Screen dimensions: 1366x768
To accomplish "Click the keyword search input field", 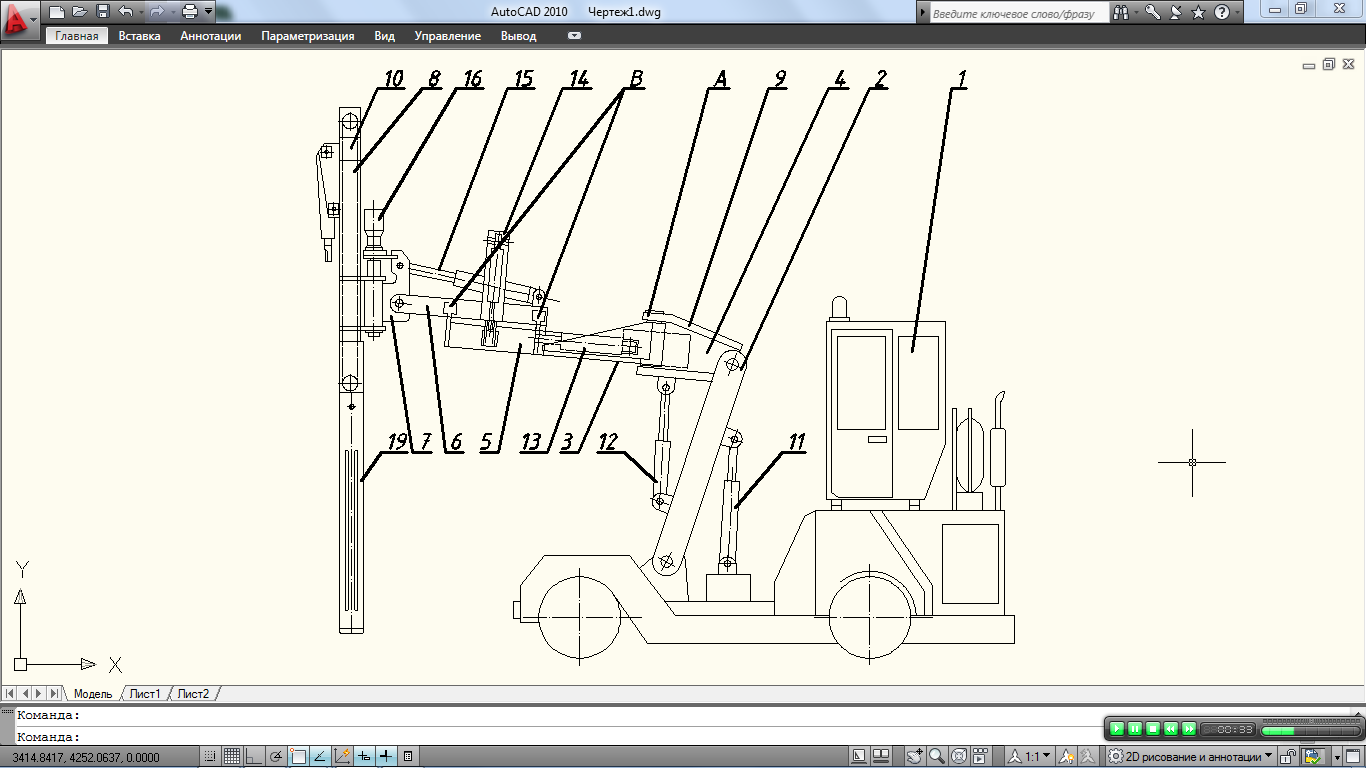I will tap(1018, 13).
